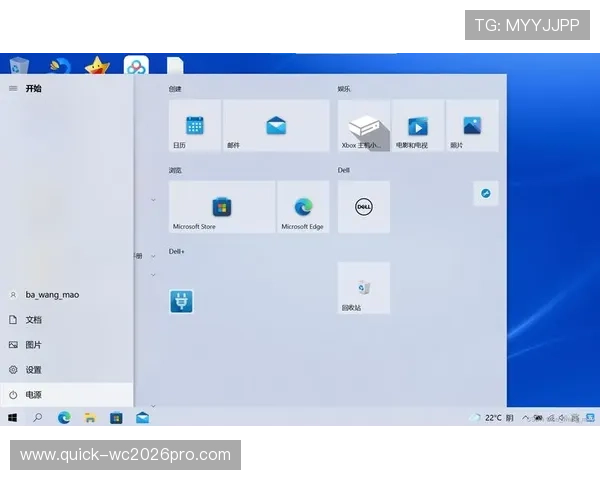The height and width of the screenshot is (480, 600).
Task: Open taskbar search magnifier
Action: click(38, 418)
